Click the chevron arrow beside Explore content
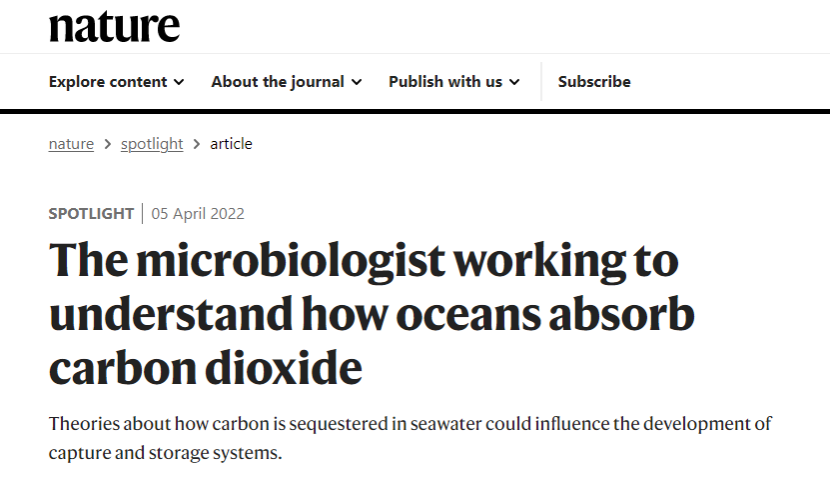The height and width of the screenshot is (490, 830). (x=179, y=82)
